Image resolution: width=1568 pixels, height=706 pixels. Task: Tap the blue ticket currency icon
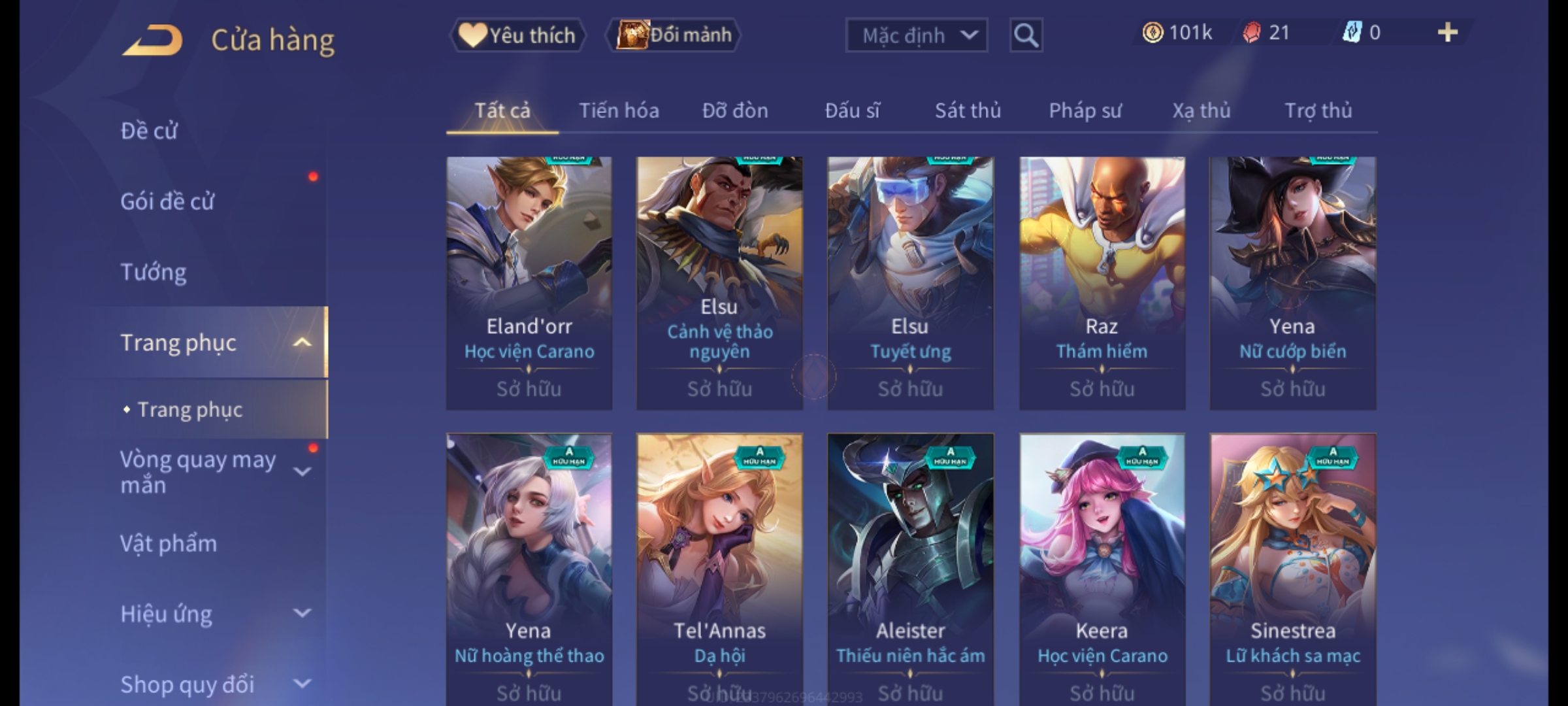[x=1351, y=33]
